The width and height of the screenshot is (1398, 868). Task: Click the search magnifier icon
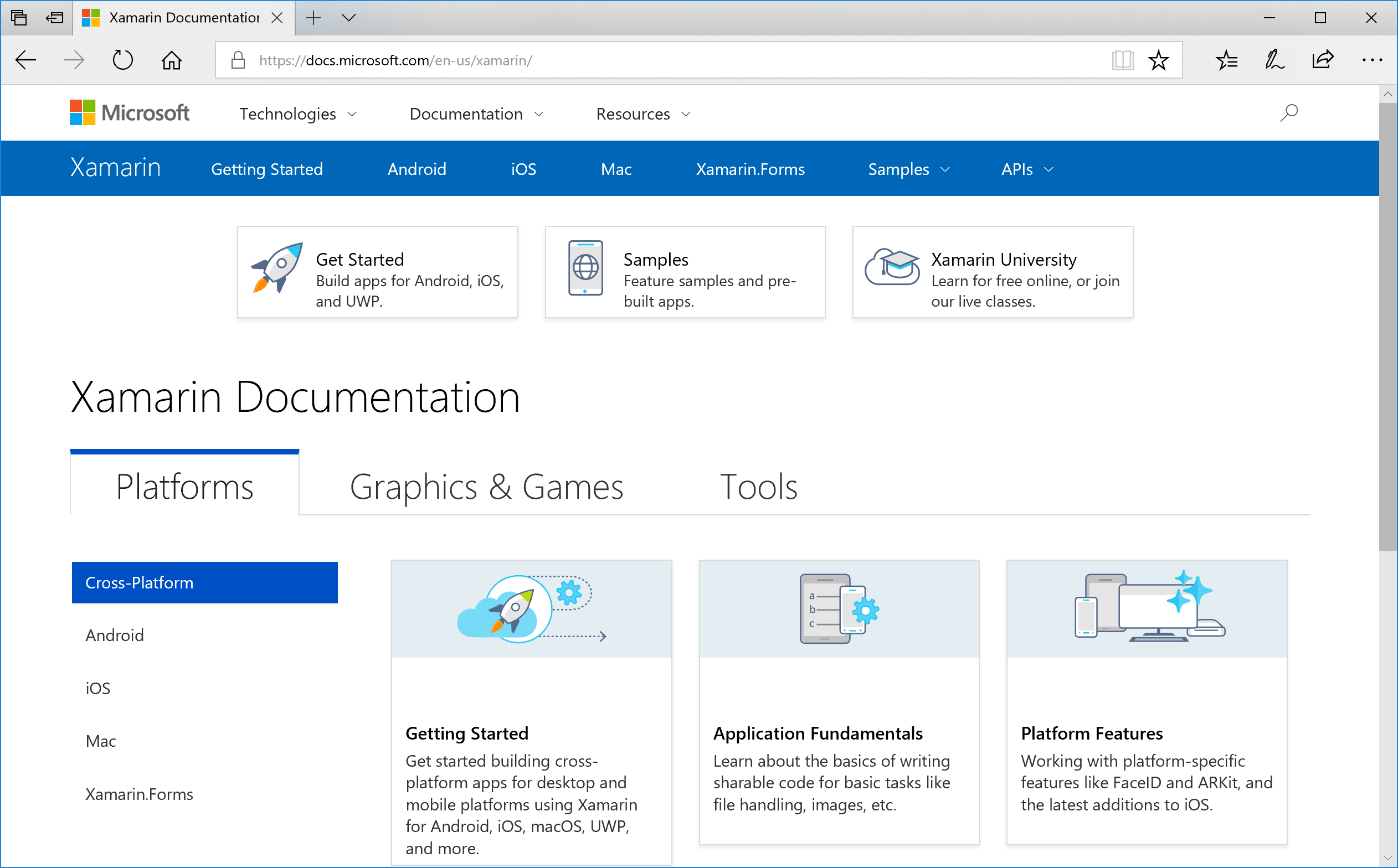click(x=1288, y=113)
